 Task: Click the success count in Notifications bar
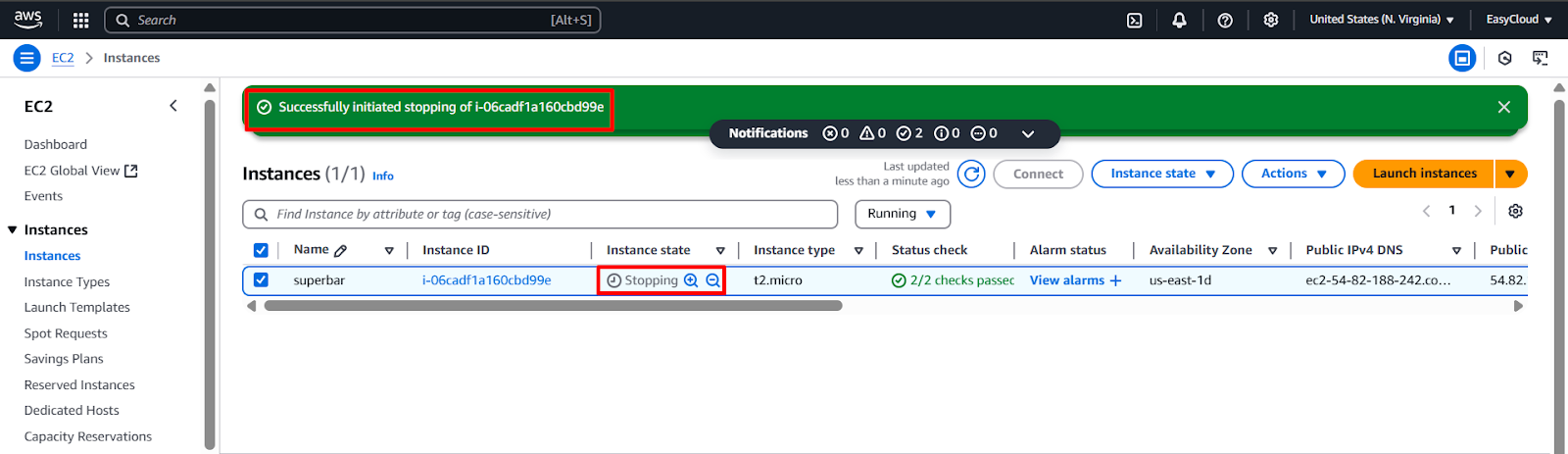tap(909, 133)
